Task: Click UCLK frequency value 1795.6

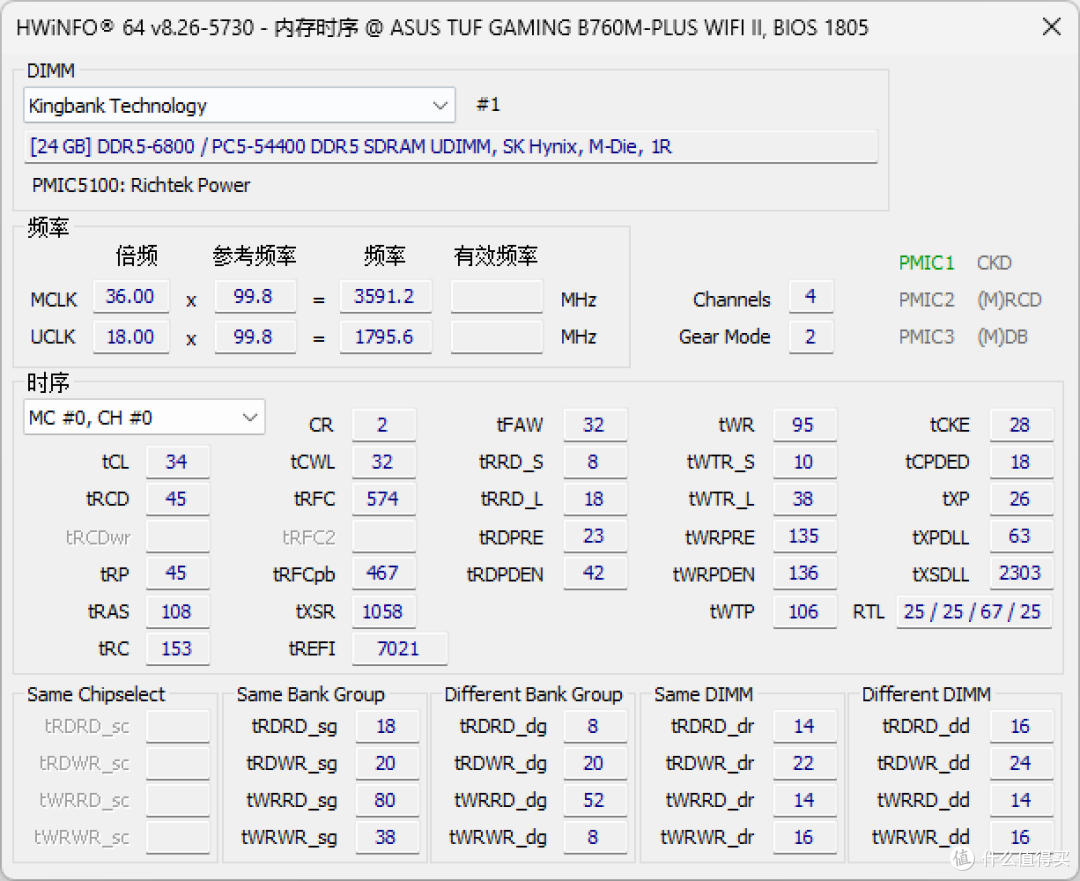Action: tap(384, 337)
